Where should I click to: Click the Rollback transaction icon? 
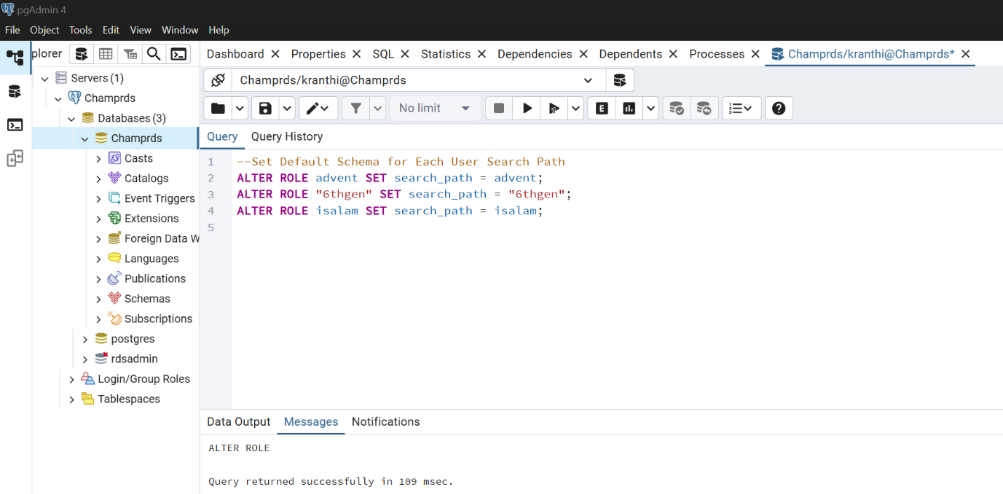[704, 108]
